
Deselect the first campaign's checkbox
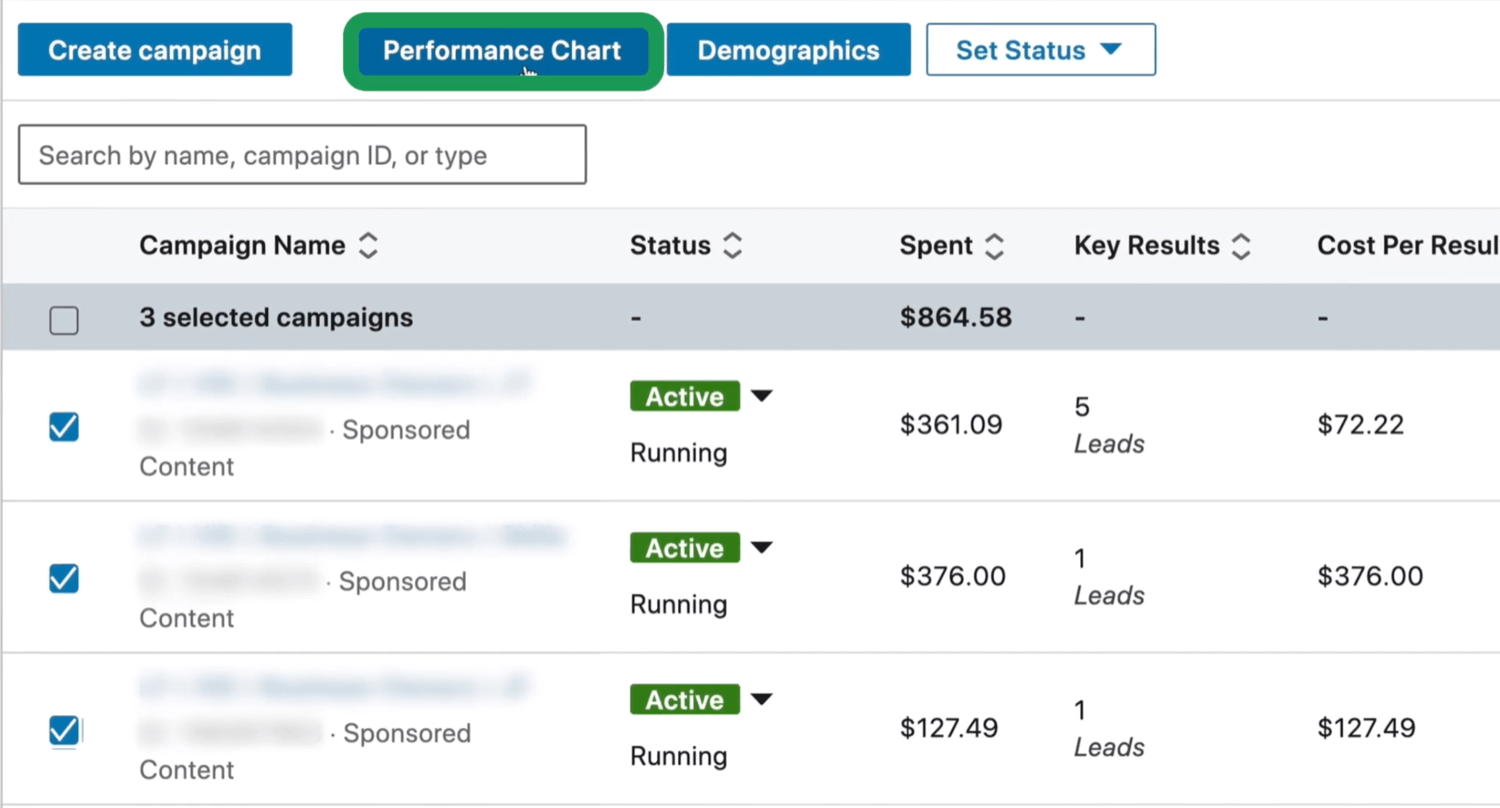[x=63, y=427]
